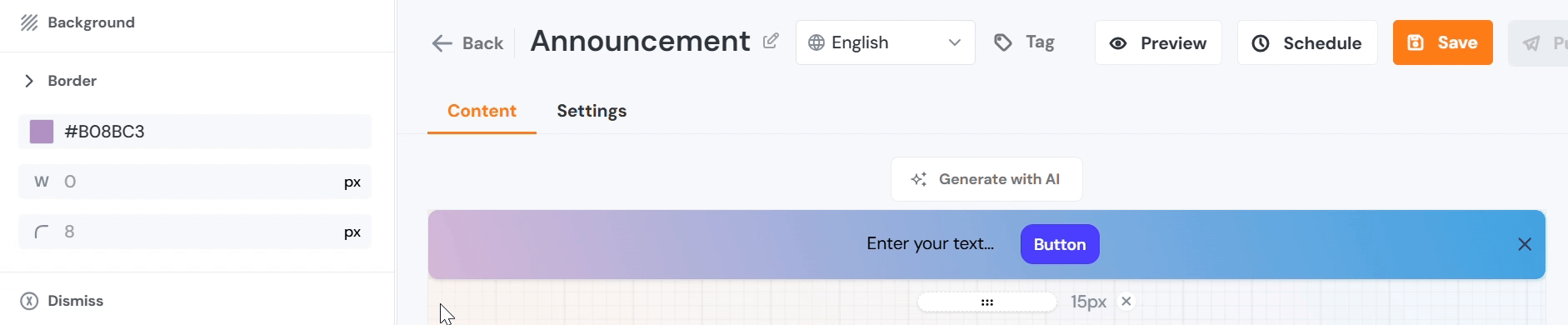The image size is (1568, 325).
Task: Click the Tag label icon
Action: coord(1003,42)
